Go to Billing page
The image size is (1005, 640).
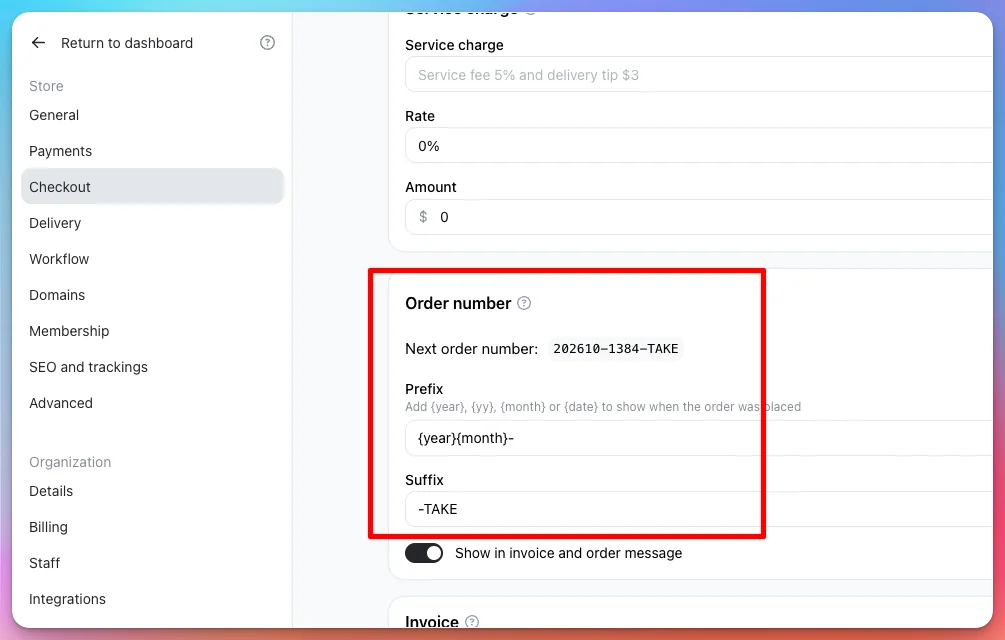point(48,527)
